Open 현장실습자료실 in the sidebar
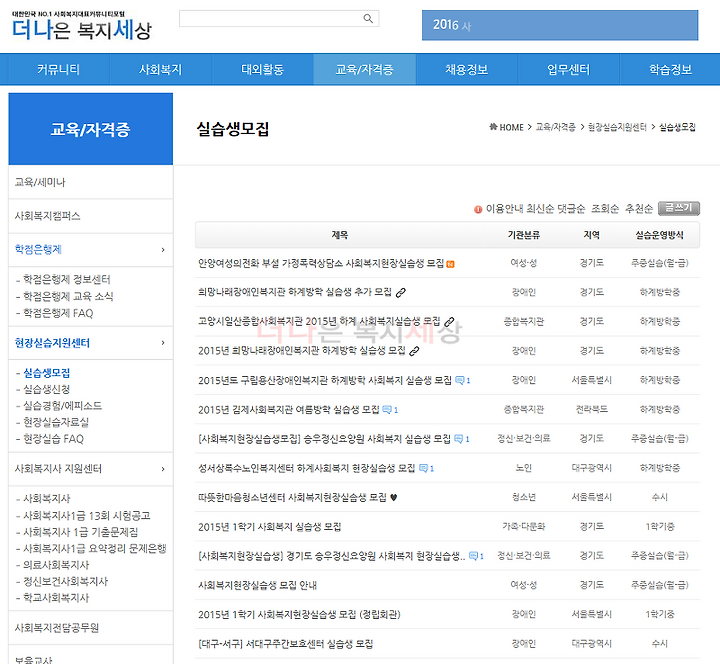 coord(56,422)
